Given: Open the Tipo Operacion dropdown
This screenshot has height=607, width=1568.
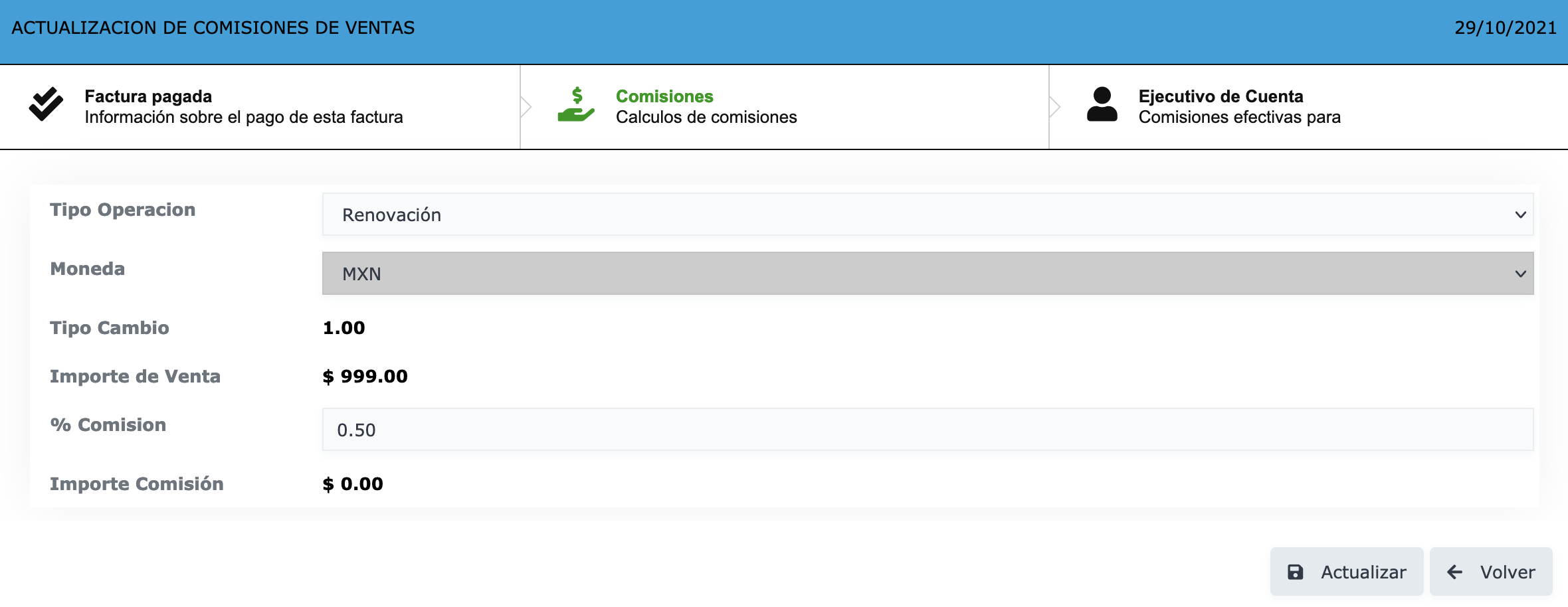Looking at the screenshot, I should point(928,215).
